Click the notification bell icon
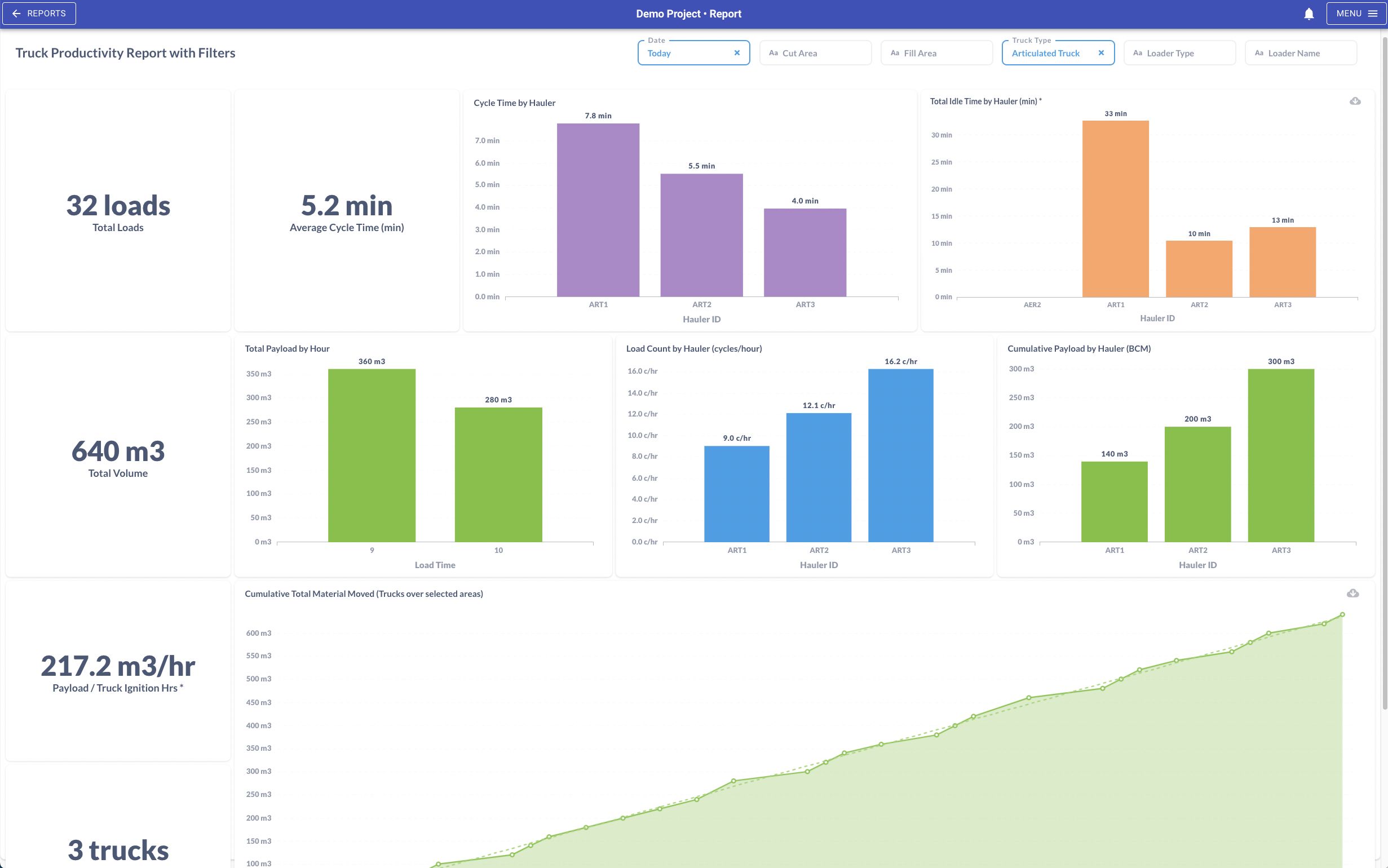The height and width of the screenshot is (868, 1388). pyautogui.click(x=1309, y=14)
